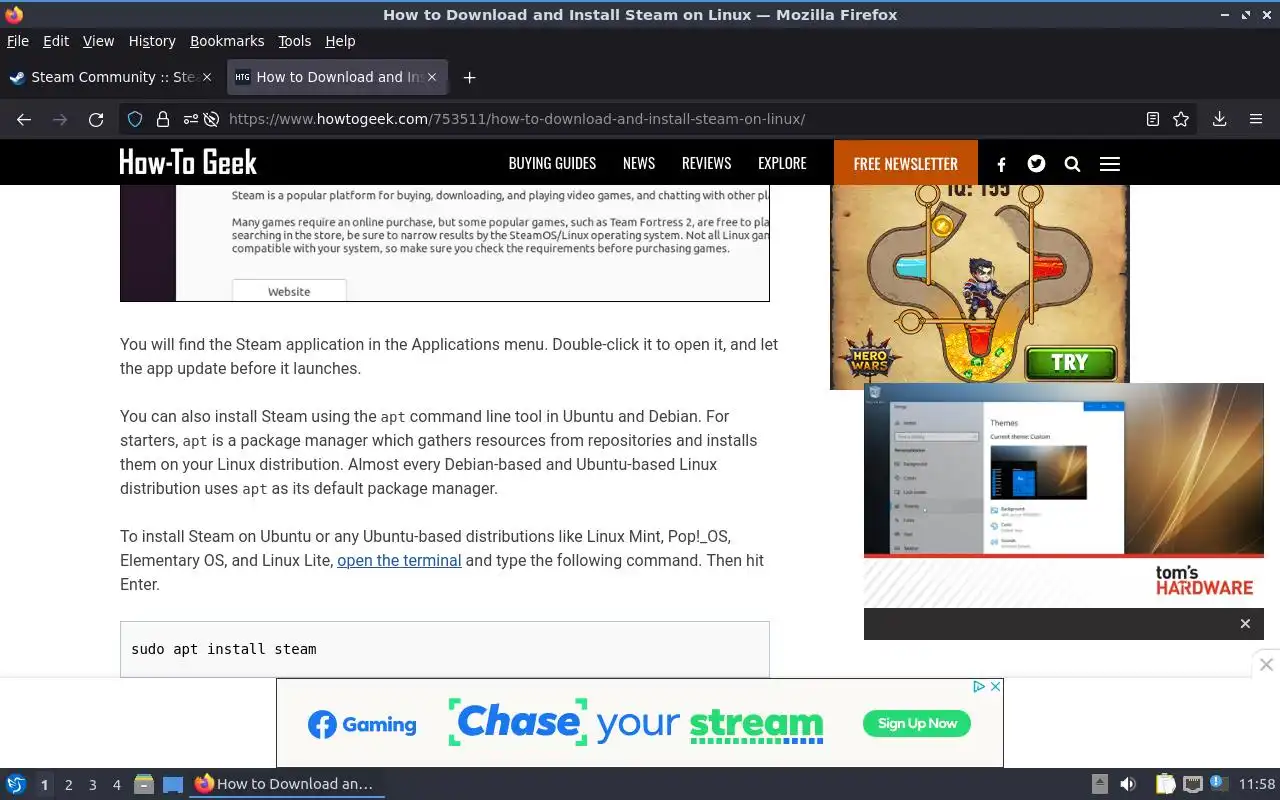The height and width of the screenshot is (800, 1280).
Task: Close the Steam Community tab
Action: click(207, 77)
